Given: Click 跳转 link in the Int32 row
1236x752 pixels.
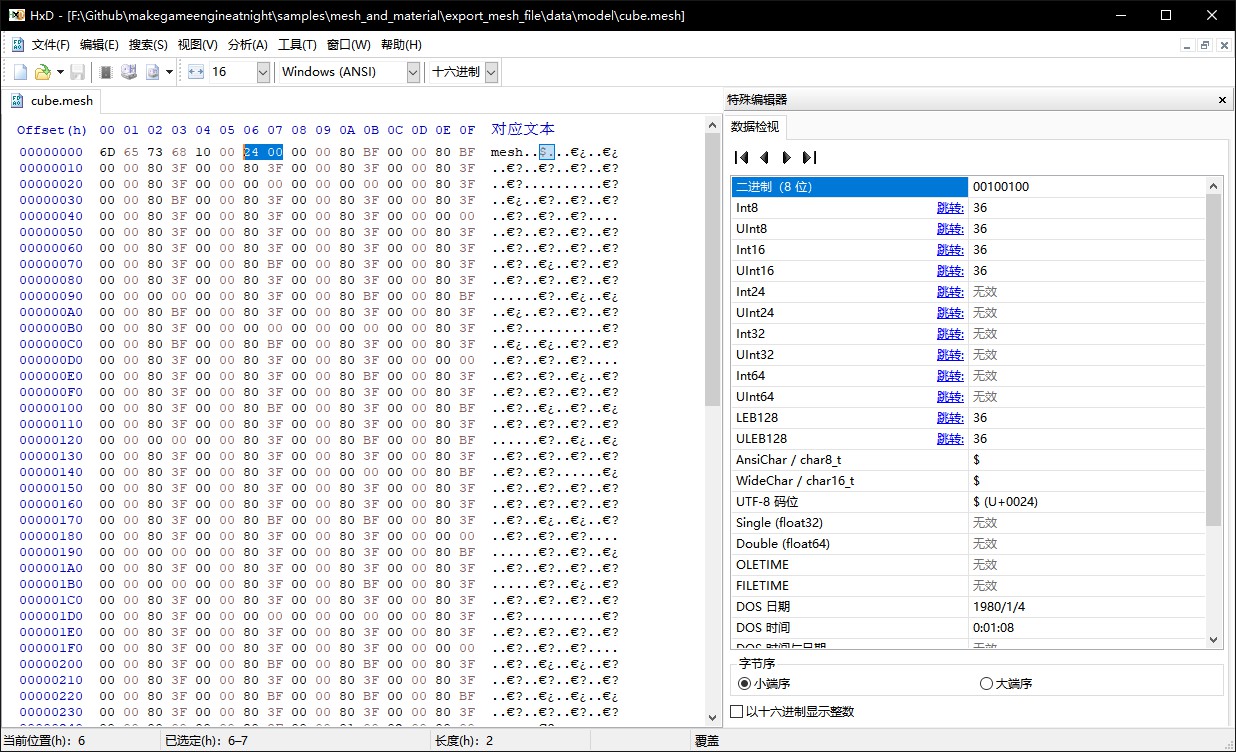Looking at the screenshot, I should 950,334.
